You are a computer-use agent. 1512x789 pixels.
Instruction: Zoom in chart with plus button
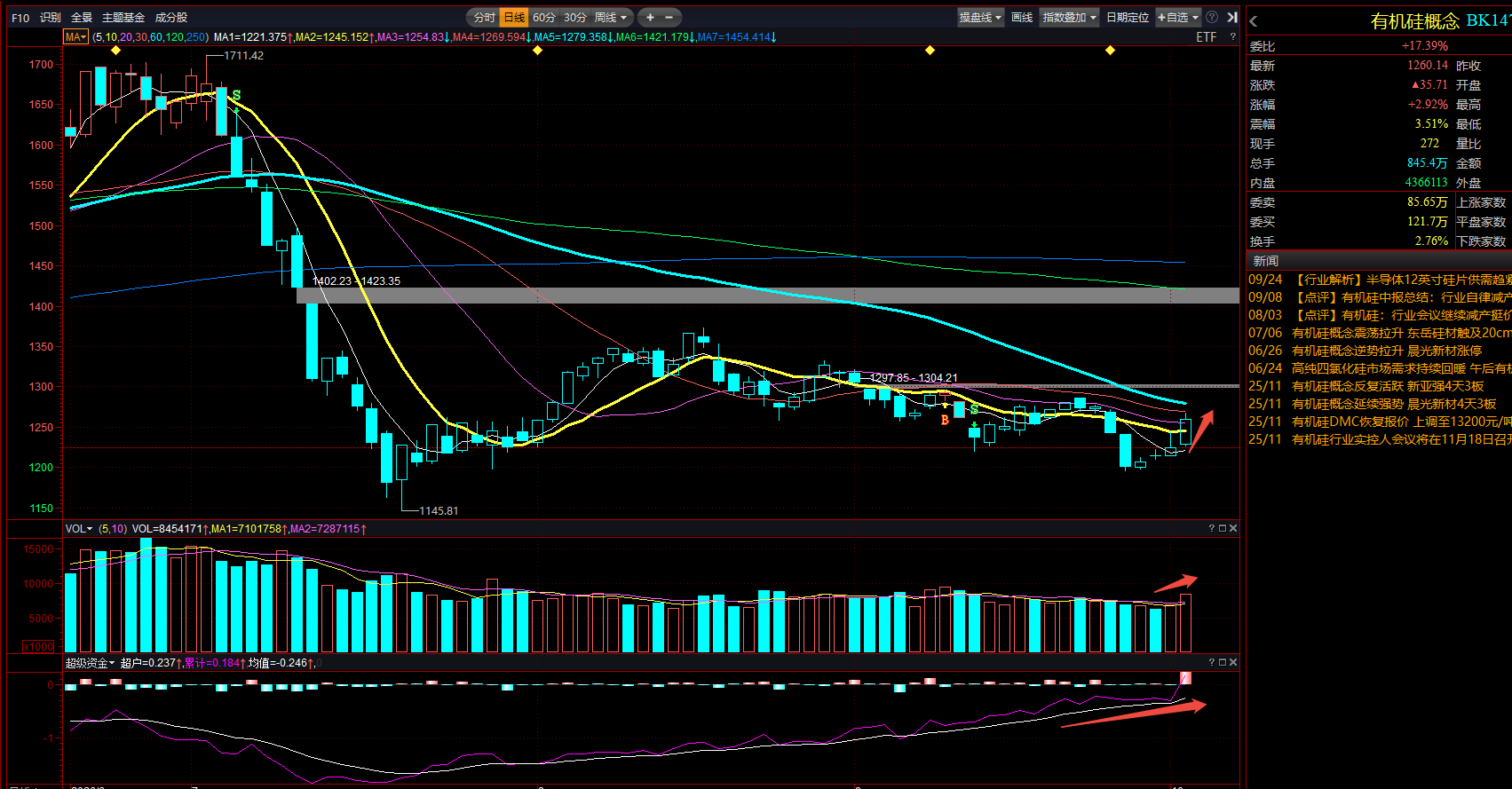coord(650,17)
